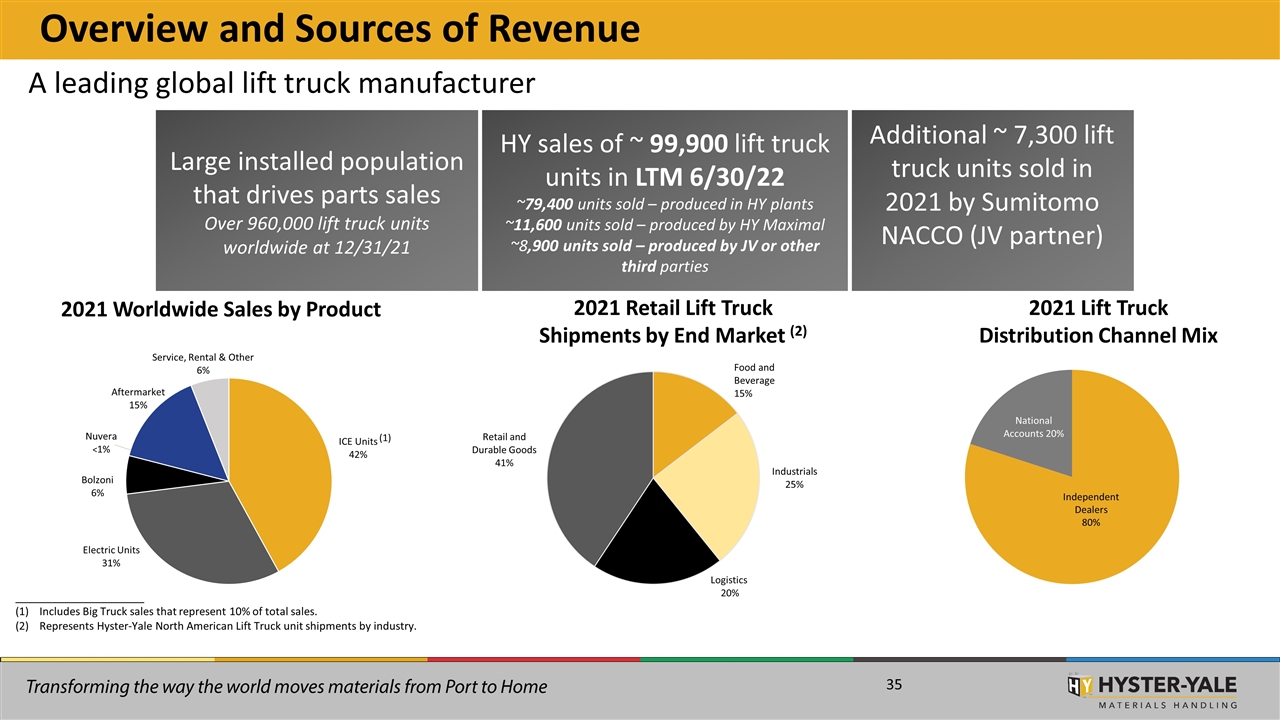The height and width of the screenshot is (720, 1280).
Task: Click the 'Bolzoni 6%' label
Action: point(97,487)
